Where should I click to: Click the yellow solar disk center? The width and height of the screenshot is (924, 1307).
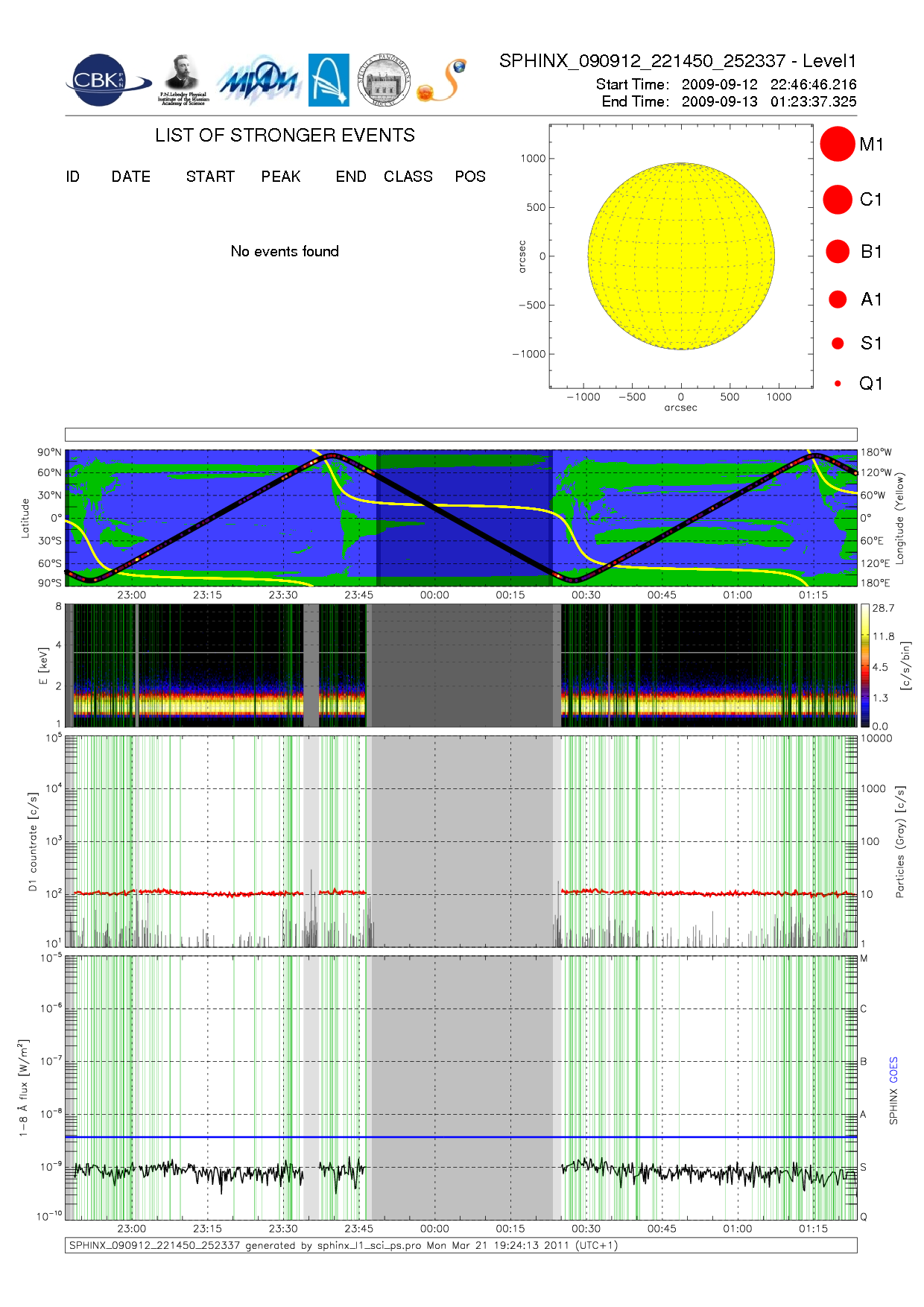click(x=681, y=256)
